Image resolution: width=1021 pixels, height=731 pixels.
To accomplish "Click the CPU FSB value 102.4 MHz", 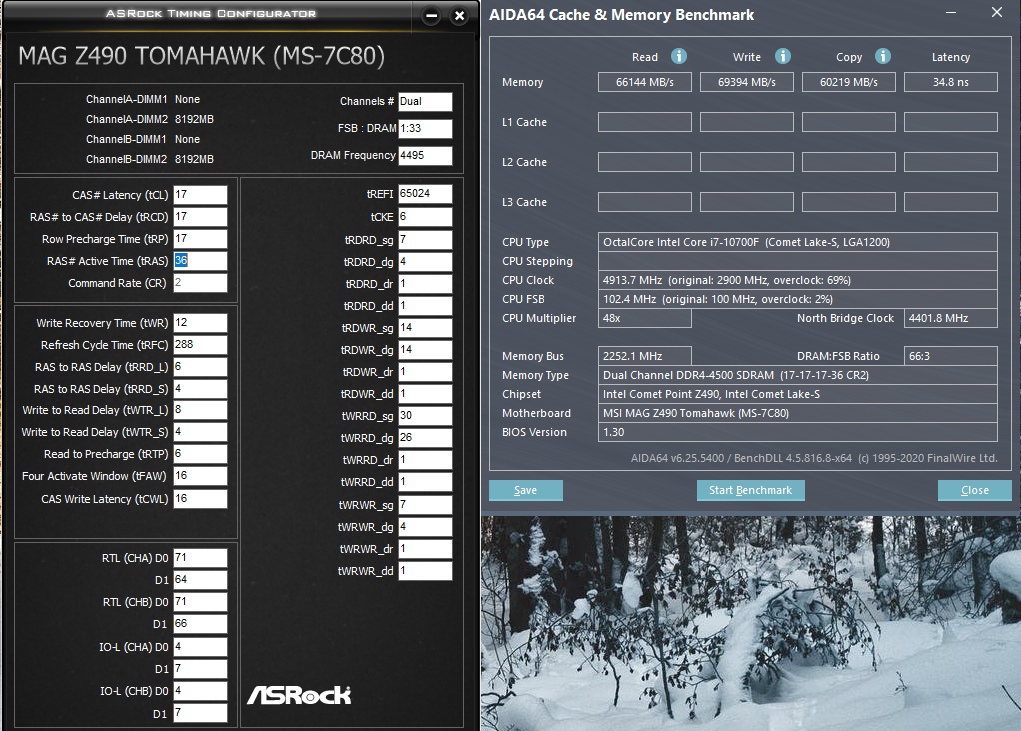I will 798,299.
